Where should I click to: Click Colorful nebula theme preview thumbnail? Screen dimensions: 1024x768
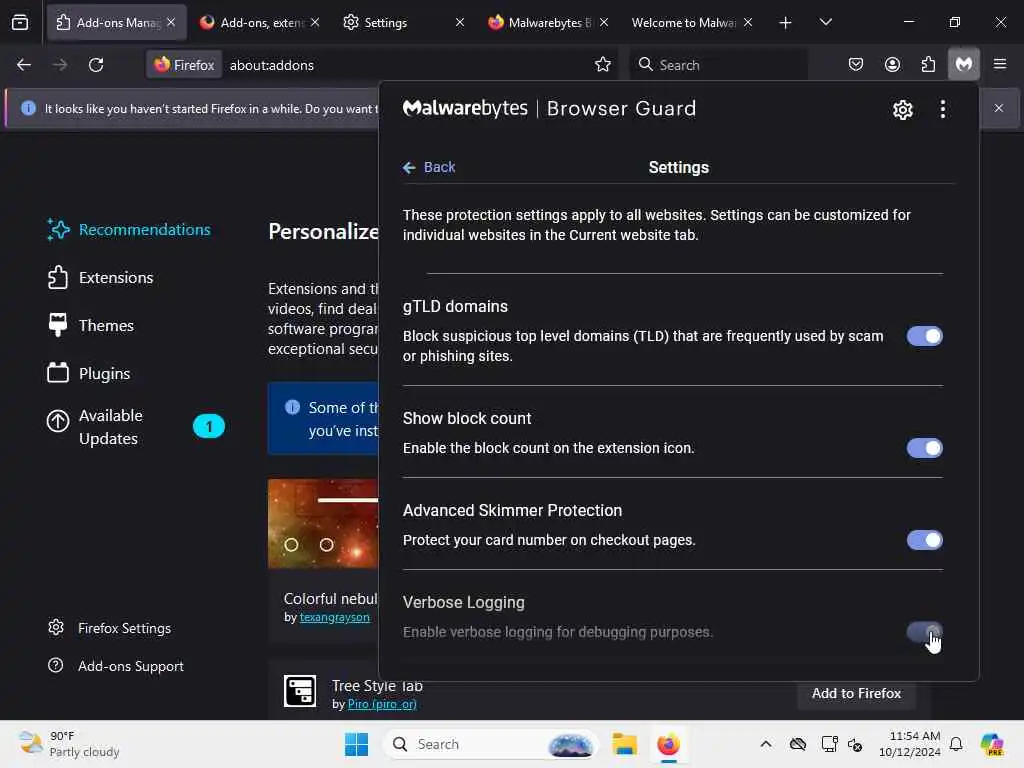323,524
